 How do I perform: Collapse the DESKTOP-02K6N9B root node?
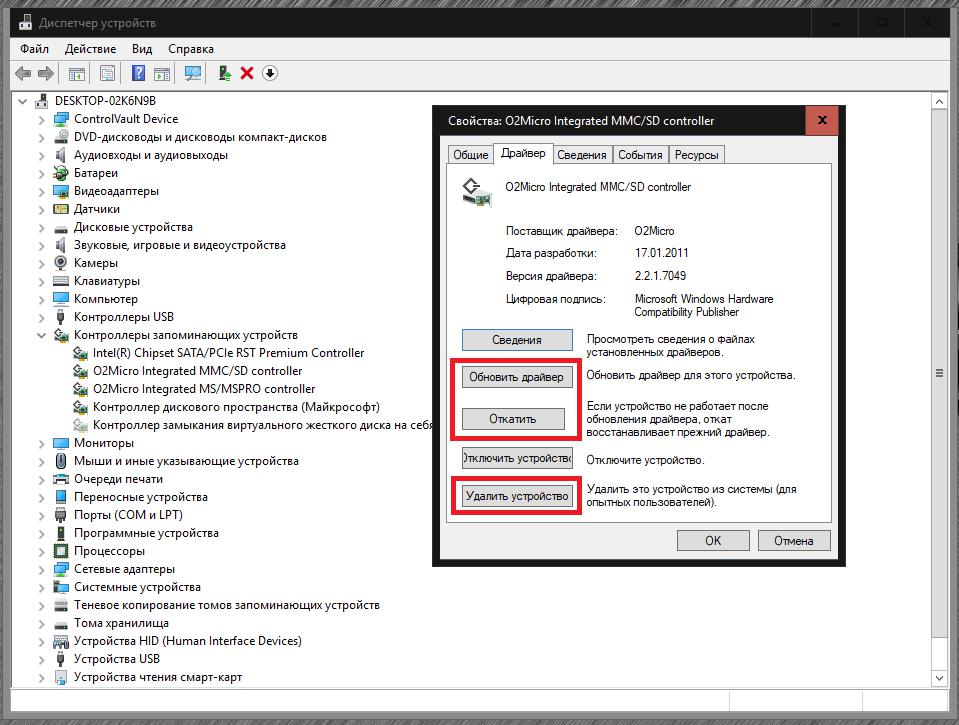click(x=23, y=101)
